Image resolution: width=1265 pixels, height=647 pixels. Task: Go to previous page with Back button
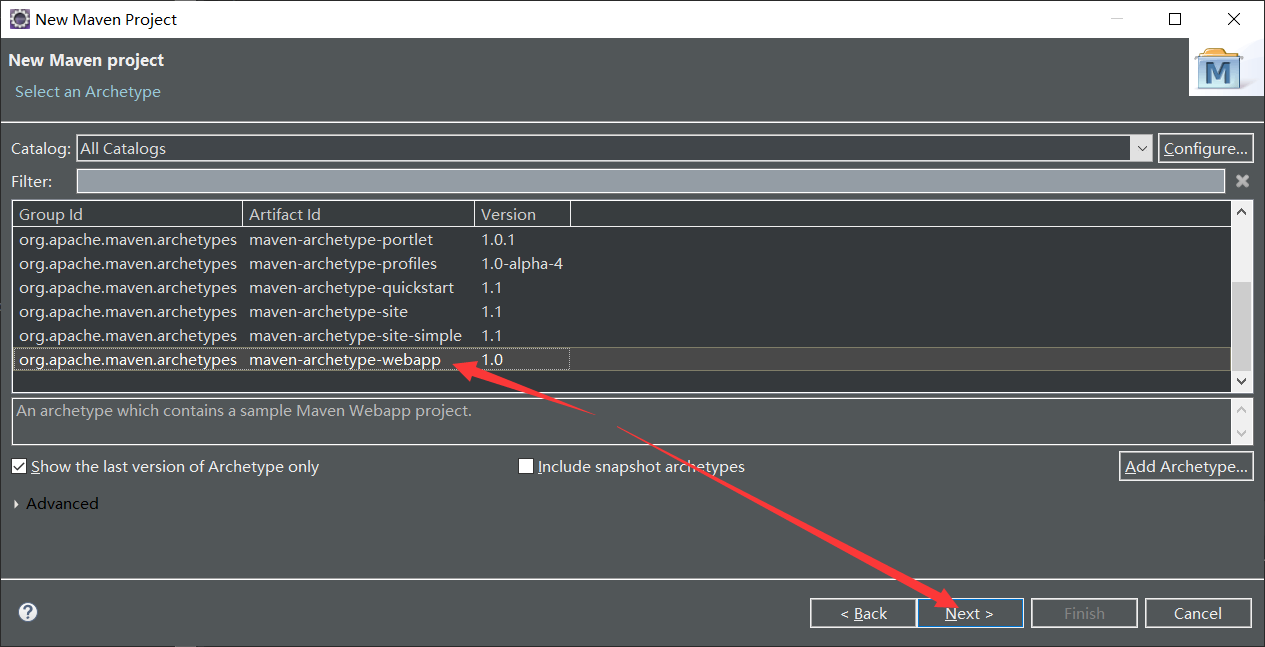[863, 613]
